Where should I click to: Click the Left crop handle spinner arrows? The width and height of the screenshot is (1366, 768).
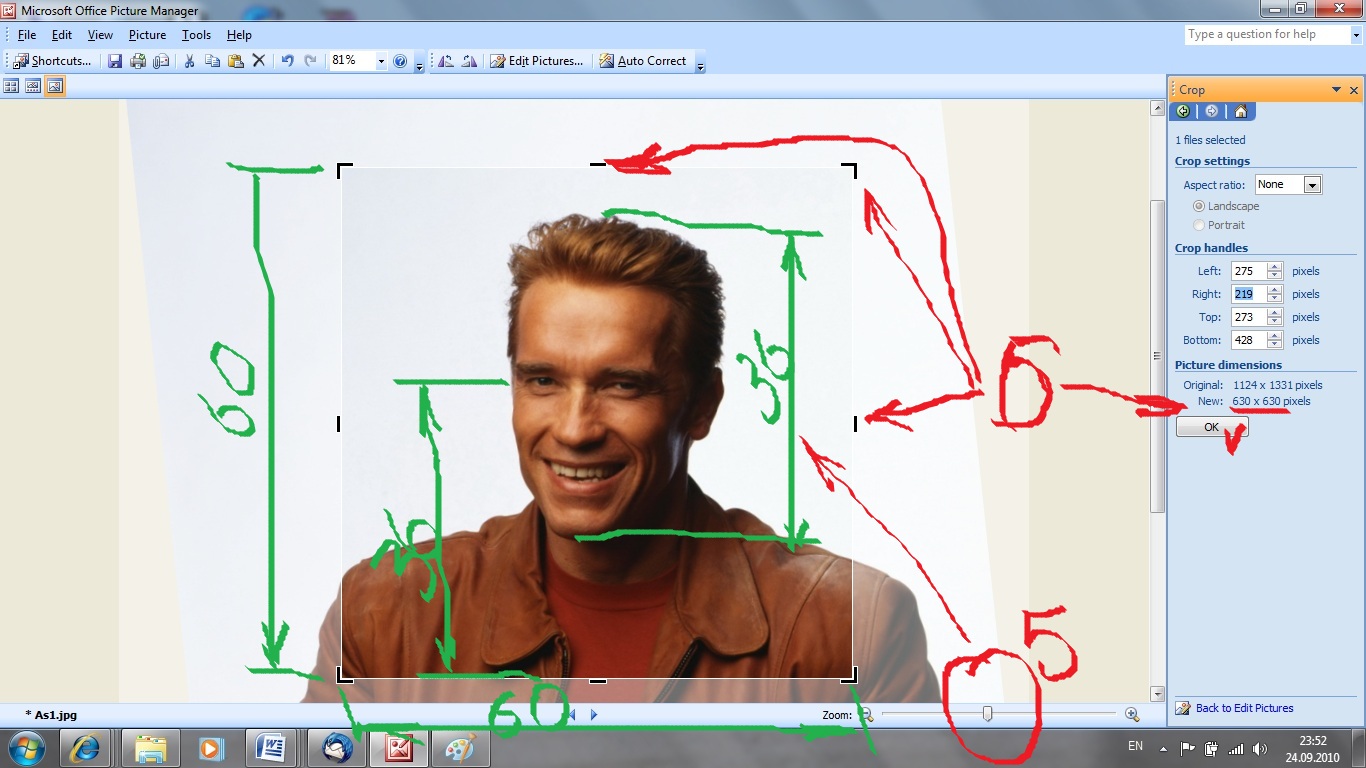point(1274,271)
